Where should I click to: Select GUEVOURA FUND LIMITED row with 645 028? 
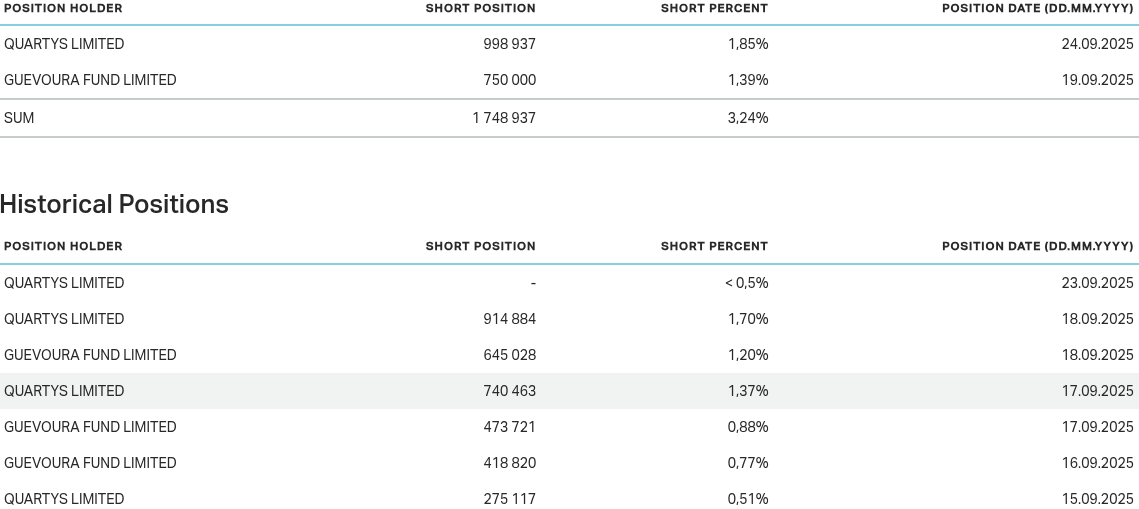tap(90, 355)
